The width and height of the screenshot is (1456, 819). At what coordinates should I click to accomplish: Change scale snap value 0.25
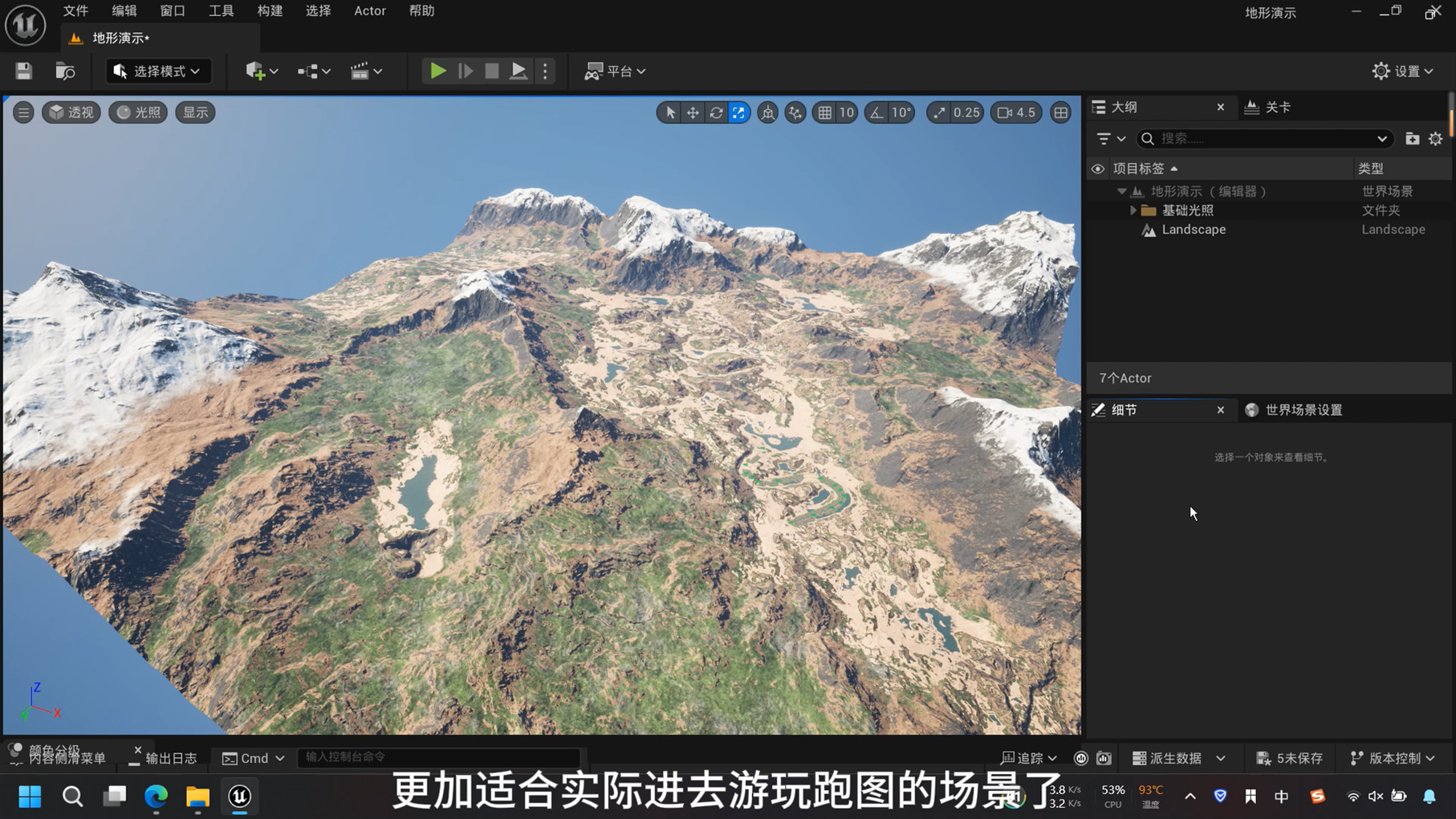(x=966, y=112)
